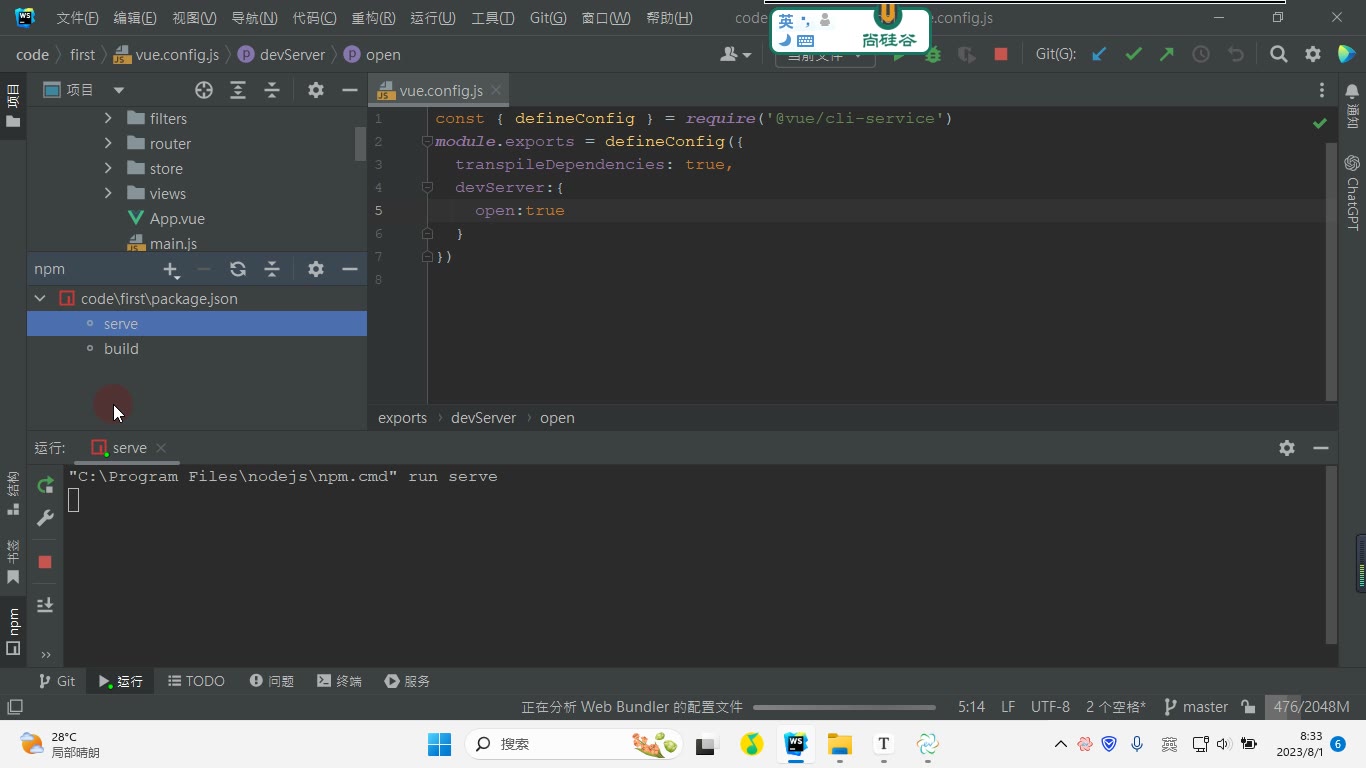Commit changes with the green checkmark
Screen dimensions: 1366x768
[1133, 54]
